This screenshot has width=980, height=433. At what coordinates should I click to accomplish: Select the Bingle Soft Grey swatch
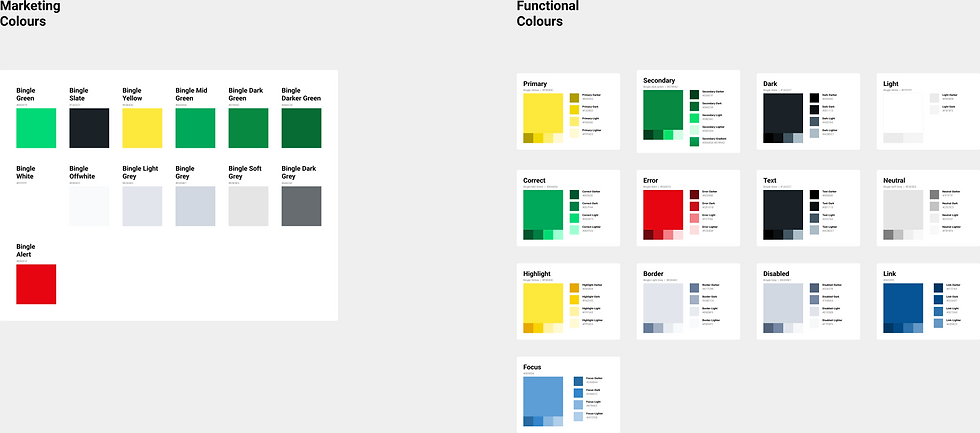coord(248,206)
